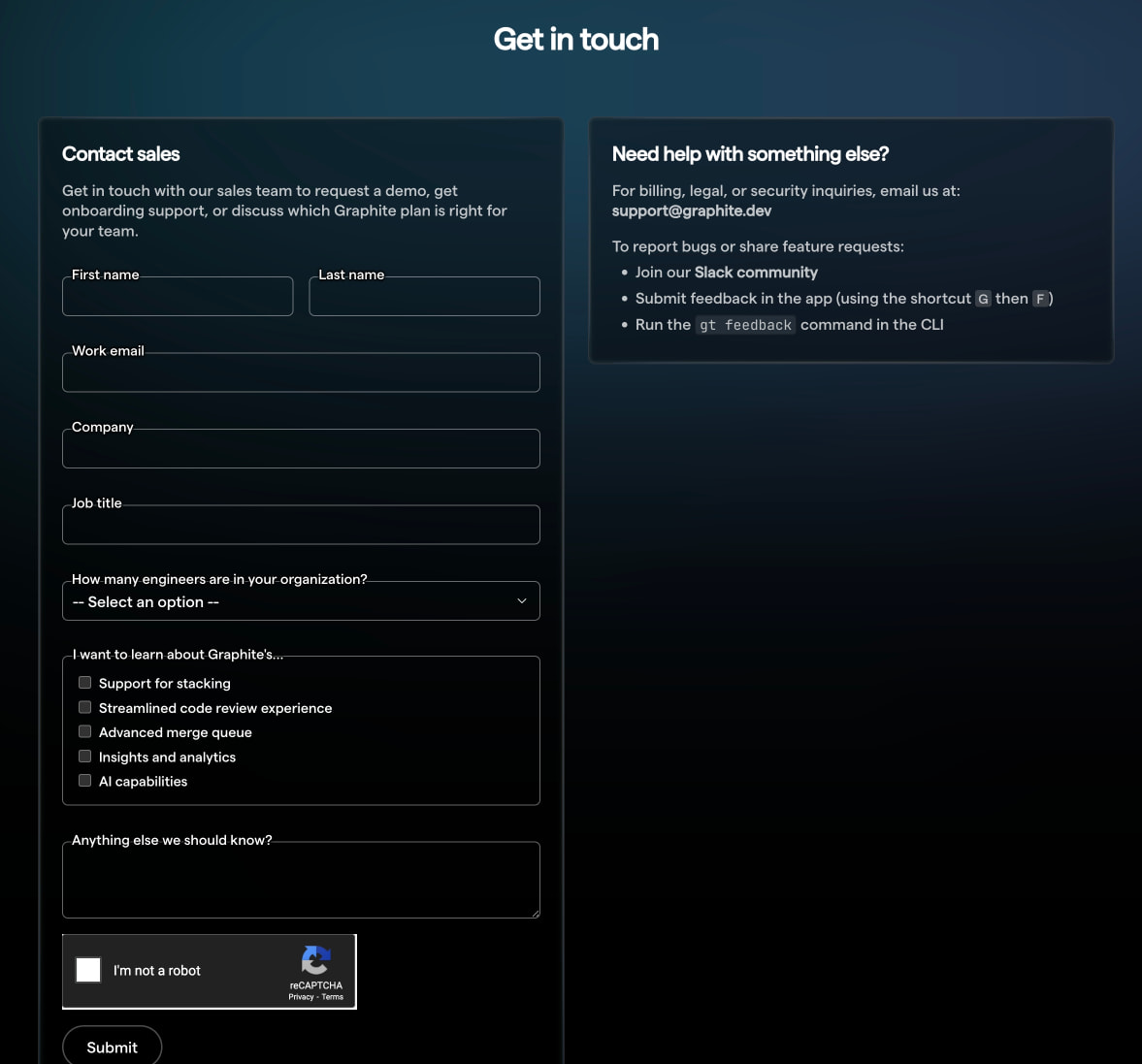Enable Advanced merge queue checkbox
1142x1064 pixels.
[85, 731]
